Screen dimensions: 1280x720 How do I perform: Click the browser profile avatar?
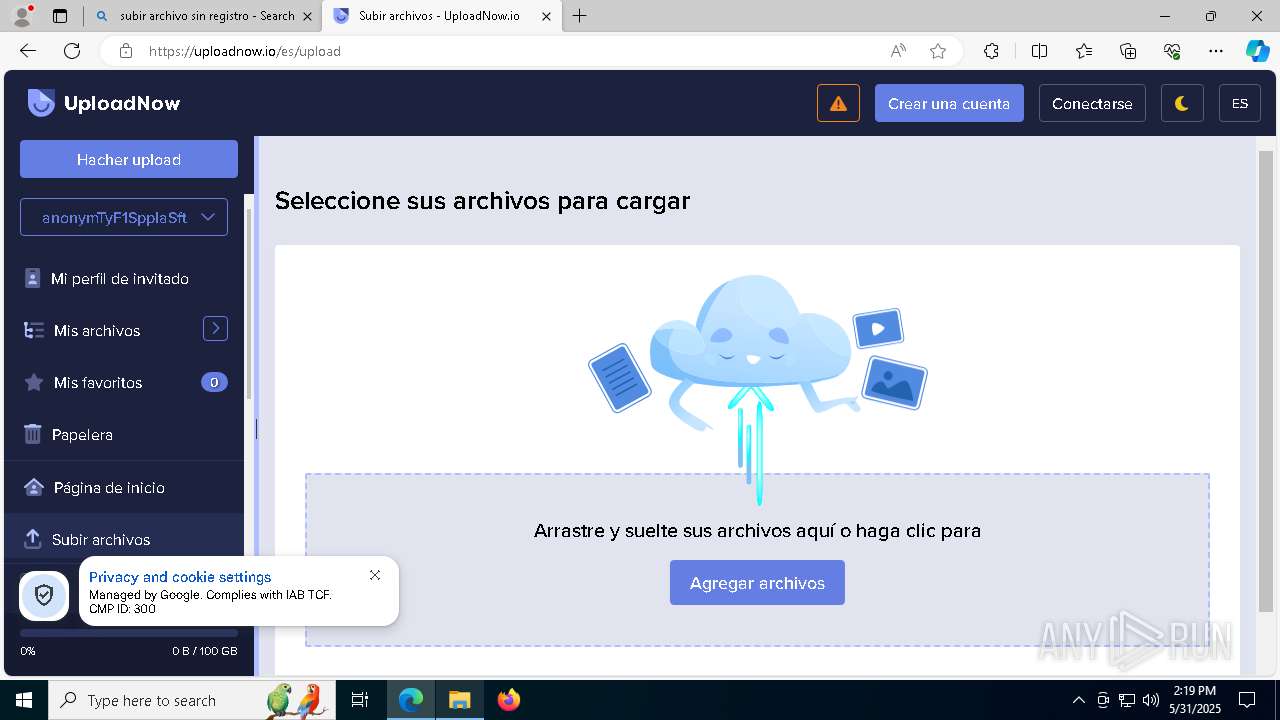point(22,16)
